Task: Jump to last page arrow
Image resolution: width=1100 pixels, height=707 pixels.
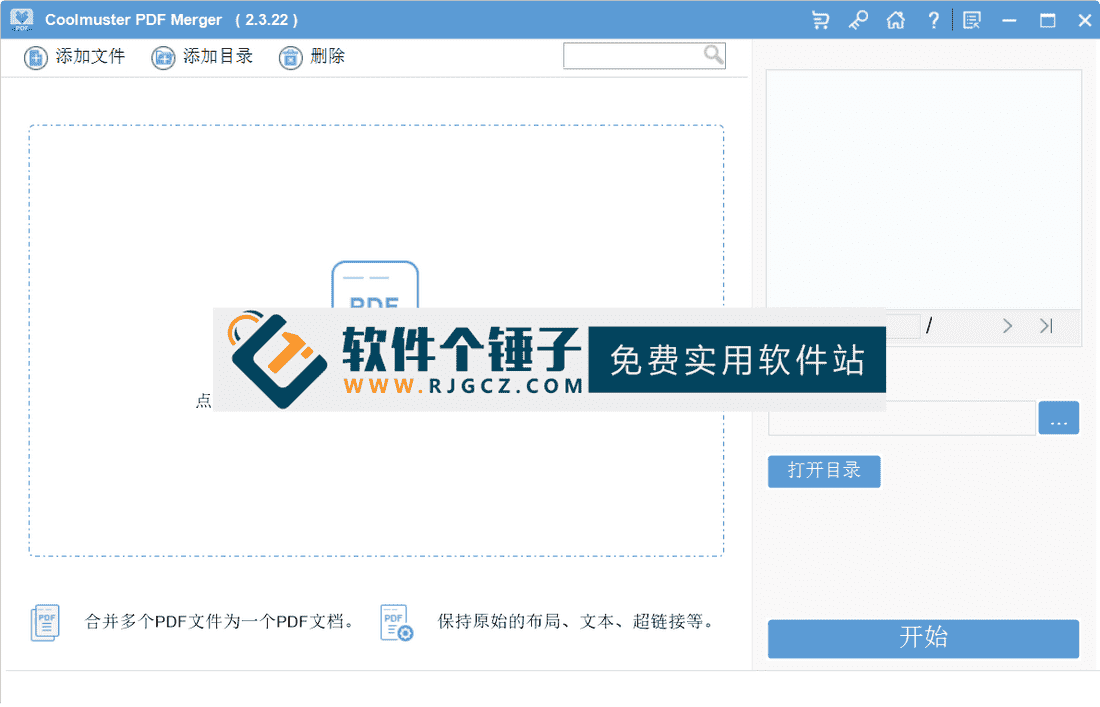Action: 1045,326
